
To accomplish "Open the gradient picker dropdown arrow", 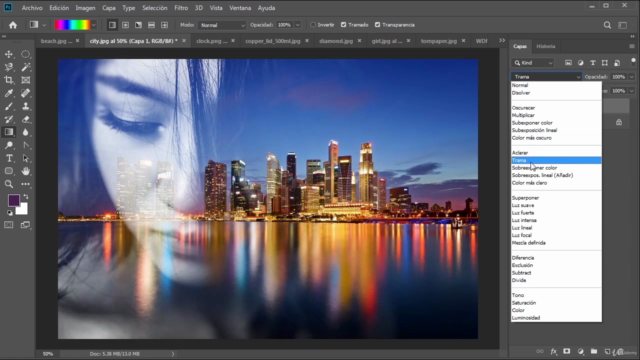I will pos(94,25).
